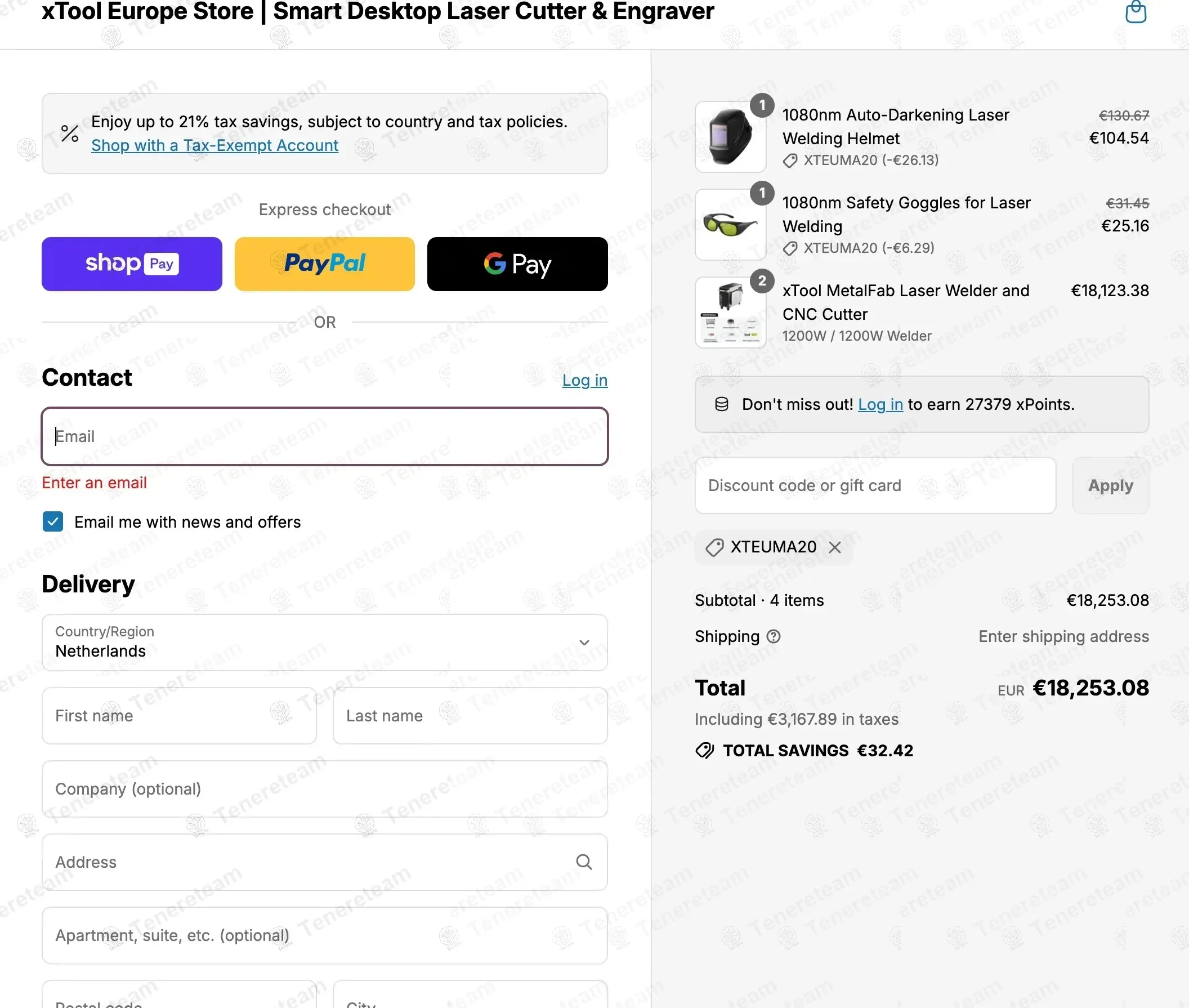Click the country dropdown chevron arrow

pyautogui.click(x=584, y=643)
